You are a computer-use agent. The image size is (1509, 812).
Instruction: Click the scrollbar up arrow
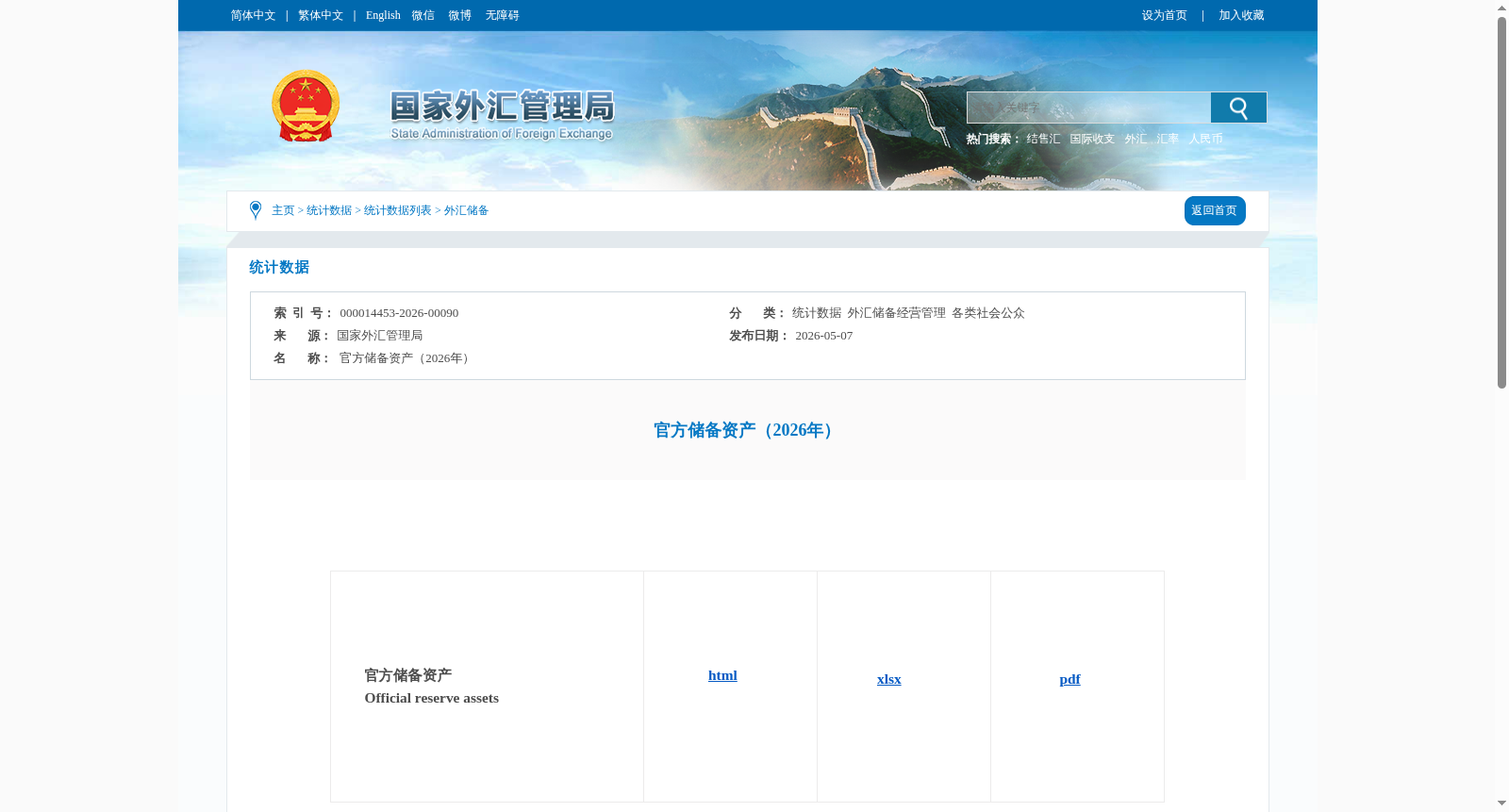(x=1501, y=8)
